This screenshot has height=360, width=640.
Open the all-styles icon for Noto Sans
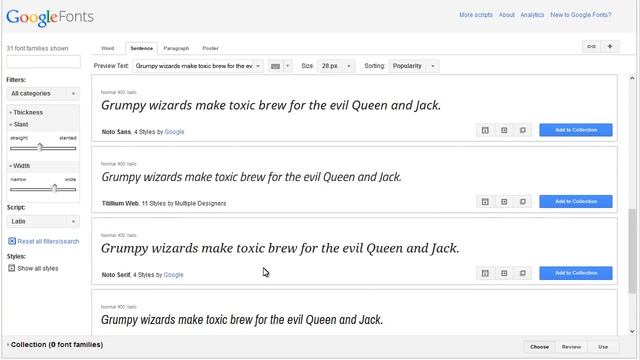click(485, 130)
